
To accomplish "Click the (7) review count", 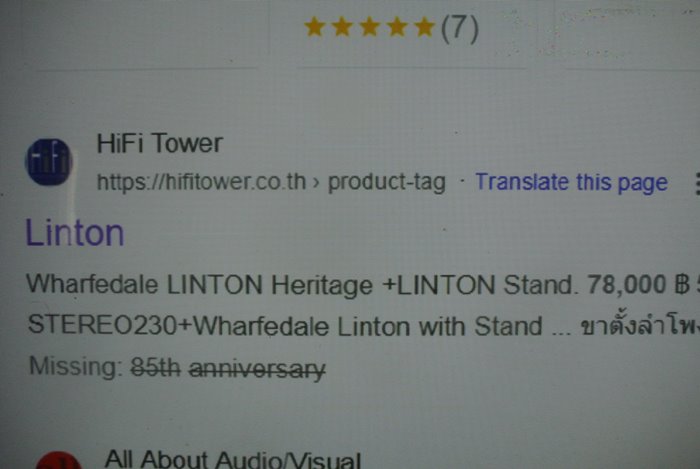I will tap(460, 29).
